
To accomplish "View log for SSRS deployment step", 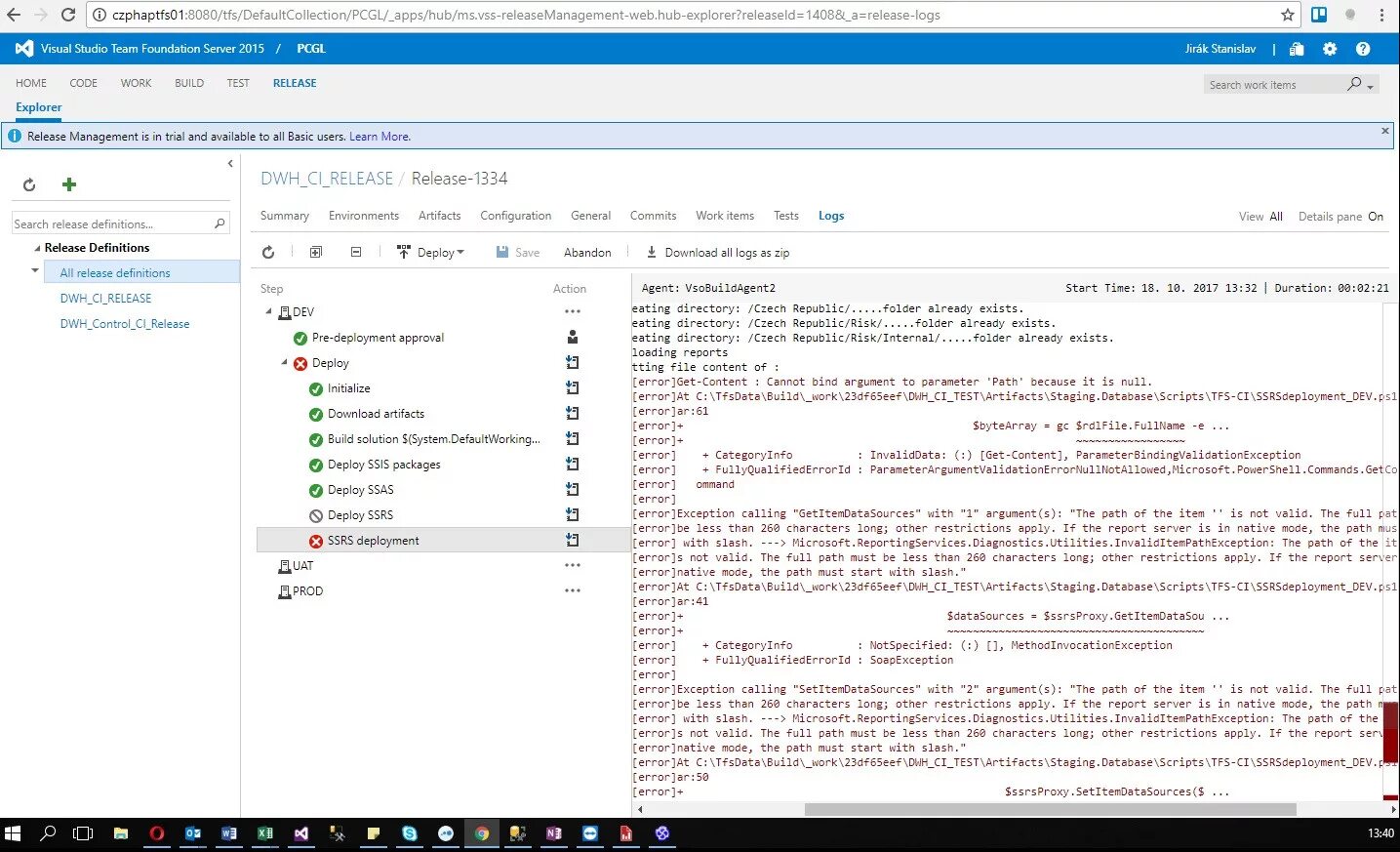I will click(x=572, y=540).
